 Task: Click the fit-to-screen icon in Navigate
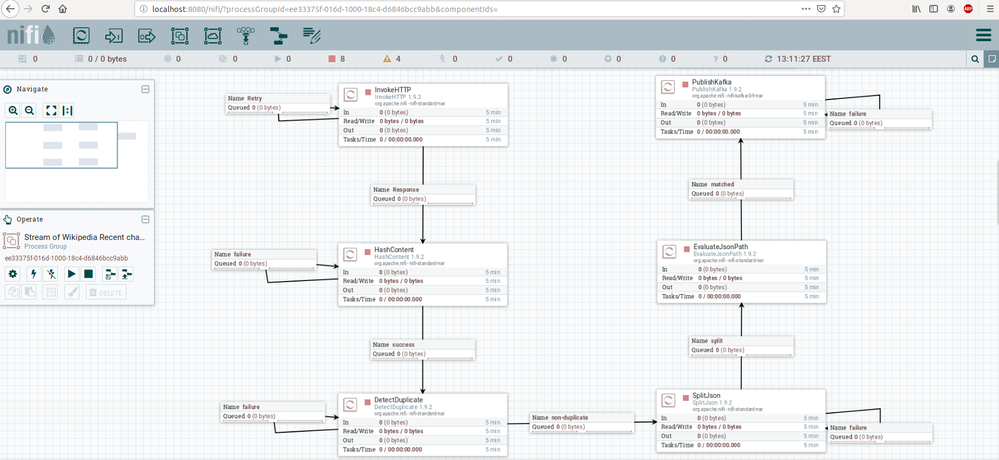click(51, 110)
